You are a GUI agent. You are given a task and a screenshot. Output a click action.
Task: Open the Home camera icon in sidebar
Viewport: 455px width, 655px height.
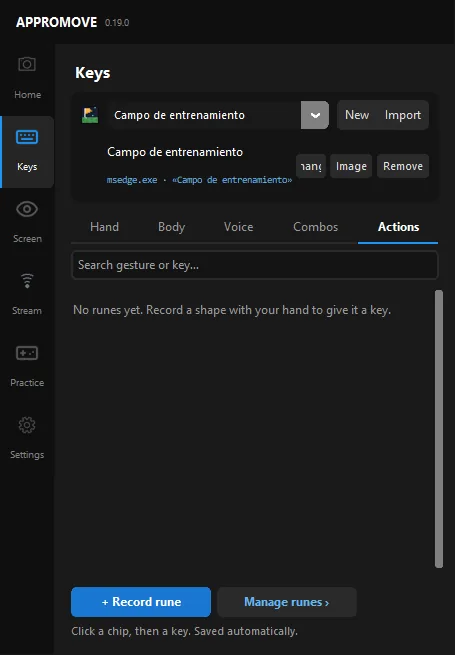pyautogui.click(x=27, y=64)
